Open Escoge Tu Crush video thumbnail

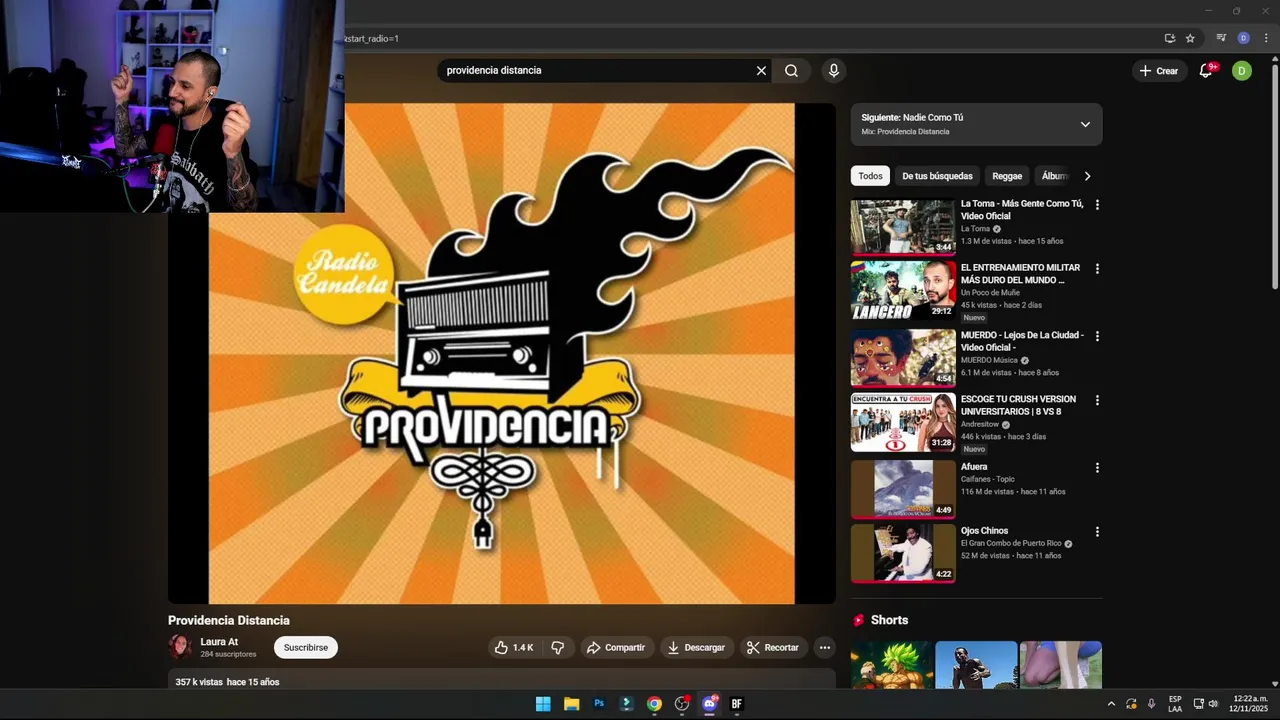(x=903, y=423)
